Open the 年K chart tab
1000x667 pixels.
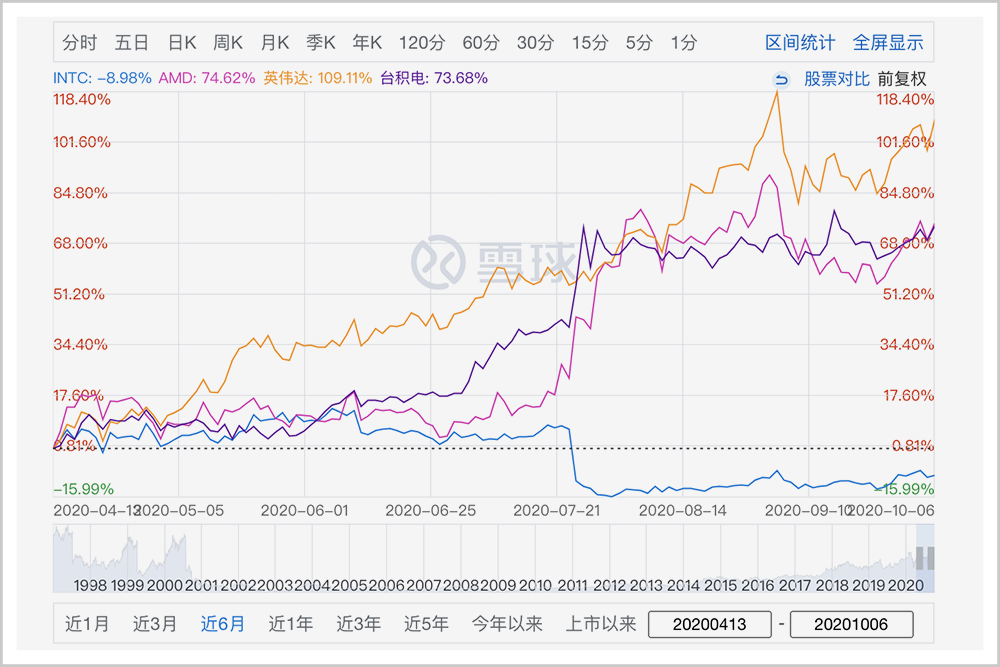(367, 43)
